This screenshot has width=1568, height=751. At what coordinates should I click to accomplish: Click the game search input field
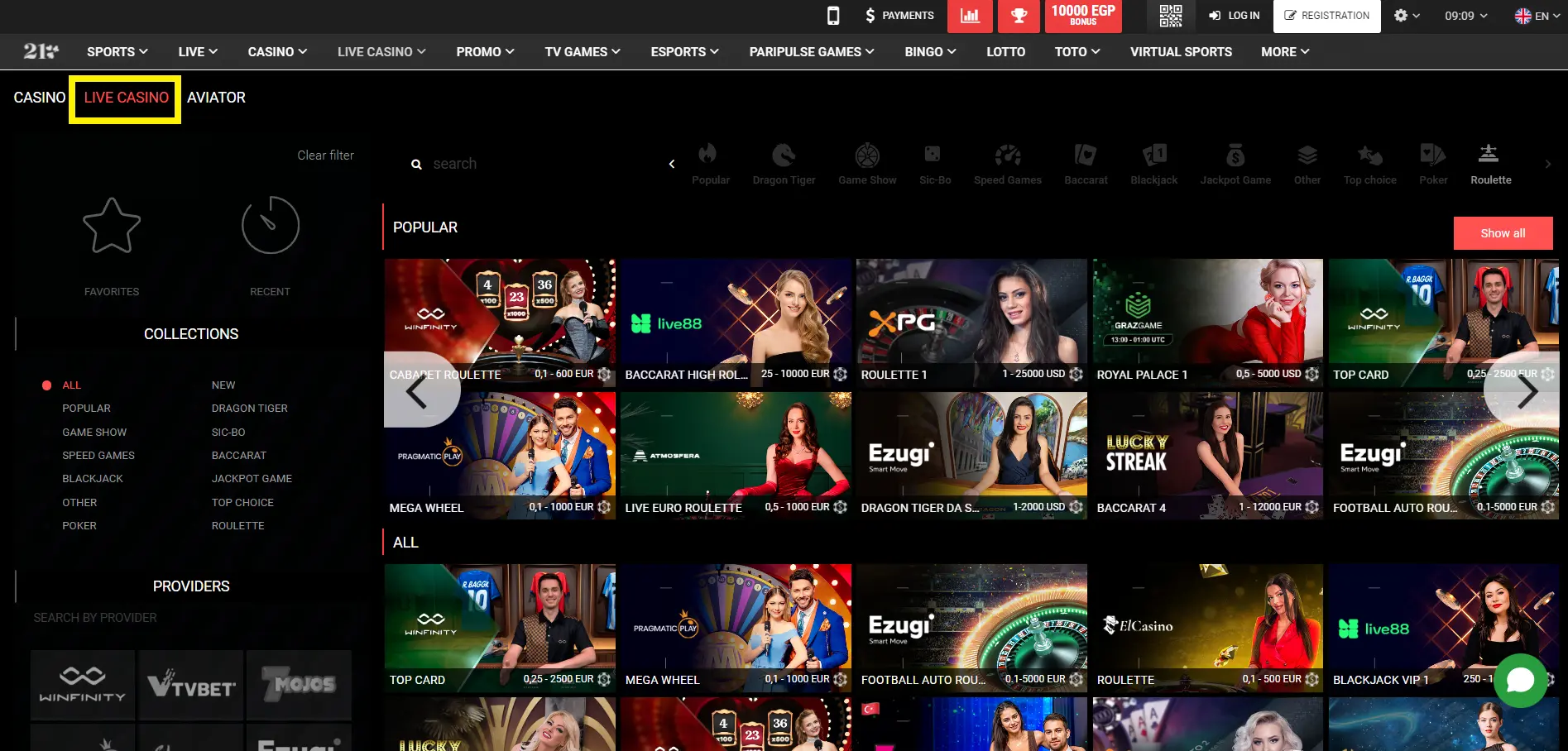[x=496, y=163]
